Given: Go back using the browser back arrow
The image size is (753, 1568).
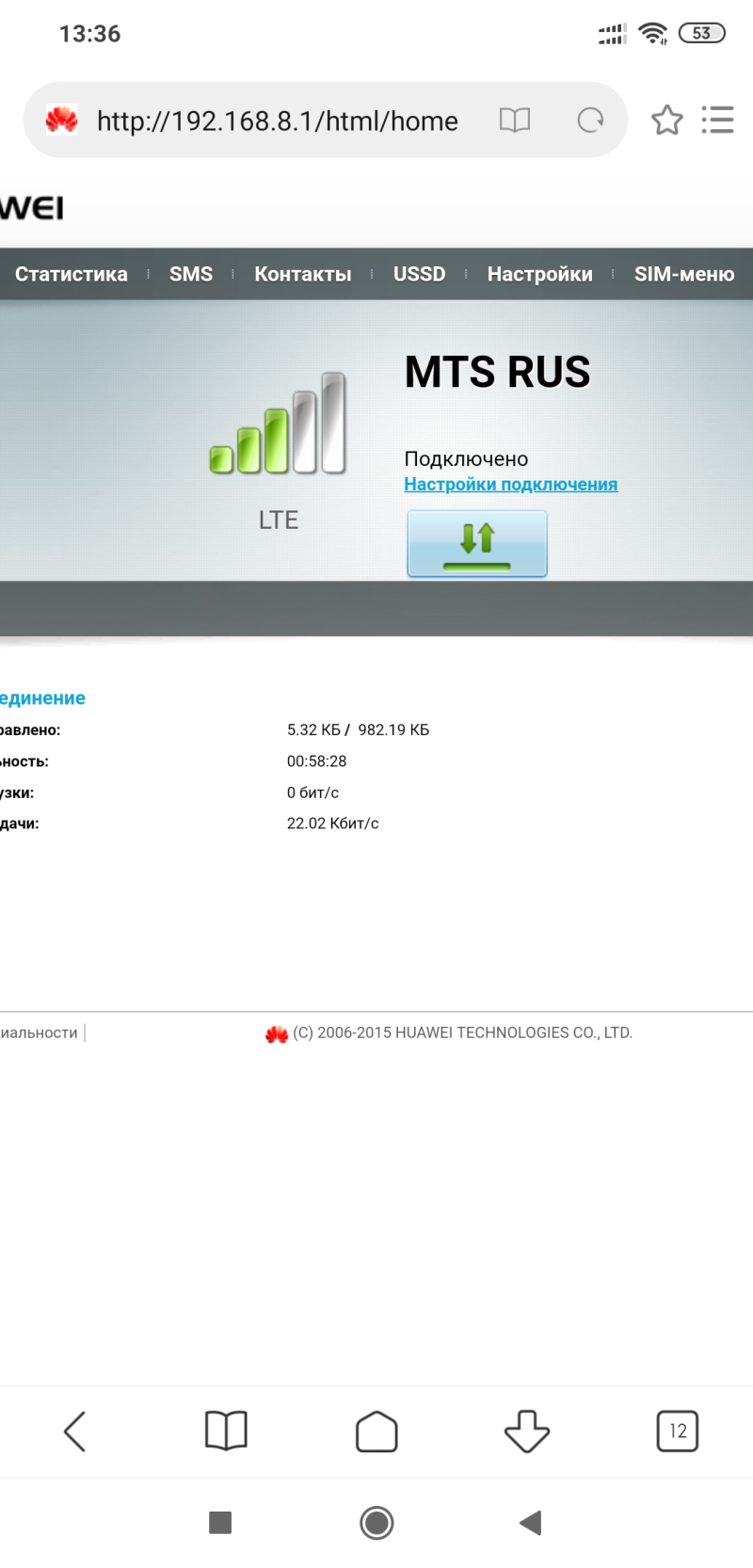Looking at the screenshot, I should [x=74, y=1432].
